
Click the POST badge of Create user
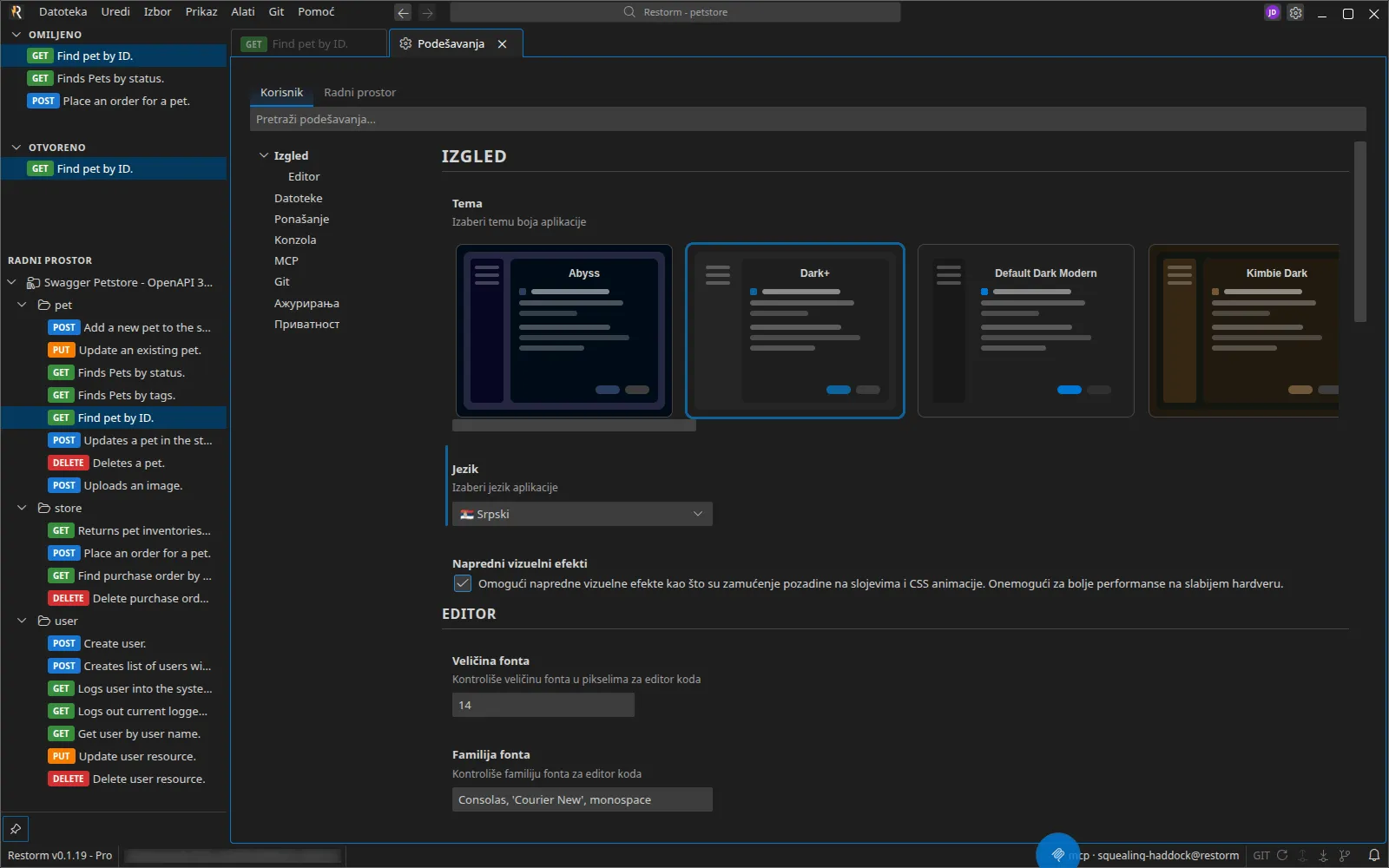pos(64,643)
